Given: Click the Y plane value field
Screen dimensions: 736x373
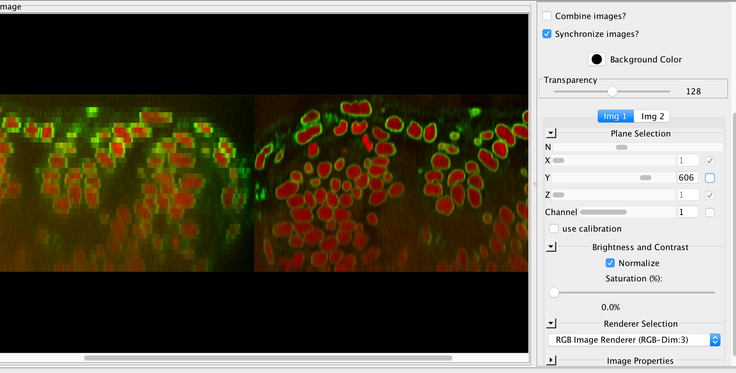Looking at the screenshot, I should pyautogui.click(x=687, y=178).
